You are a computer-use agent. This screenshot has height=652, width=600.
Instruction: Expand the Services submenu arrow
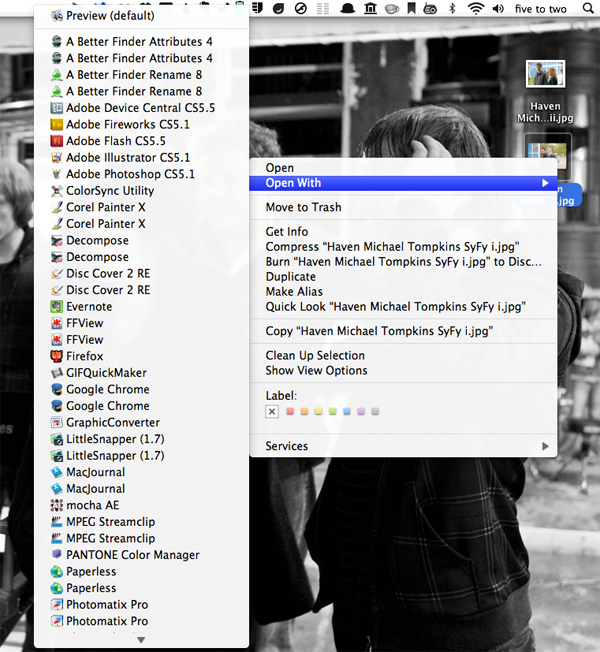click(545, 446)
